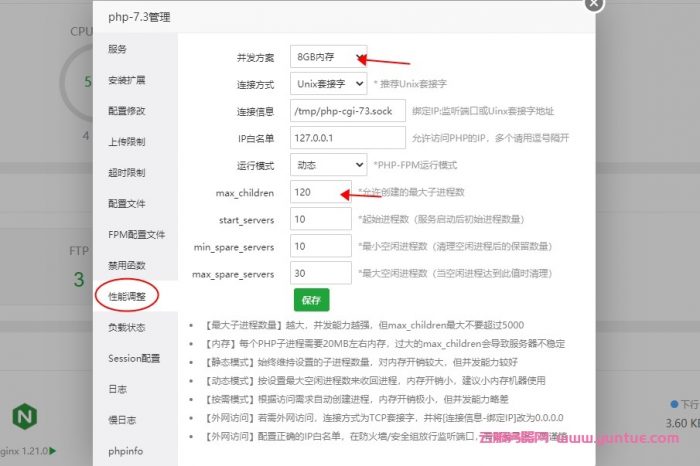Click the max_spare_servers input field
The width and height of the screenshot is (700, 466).
click(320, 273)
